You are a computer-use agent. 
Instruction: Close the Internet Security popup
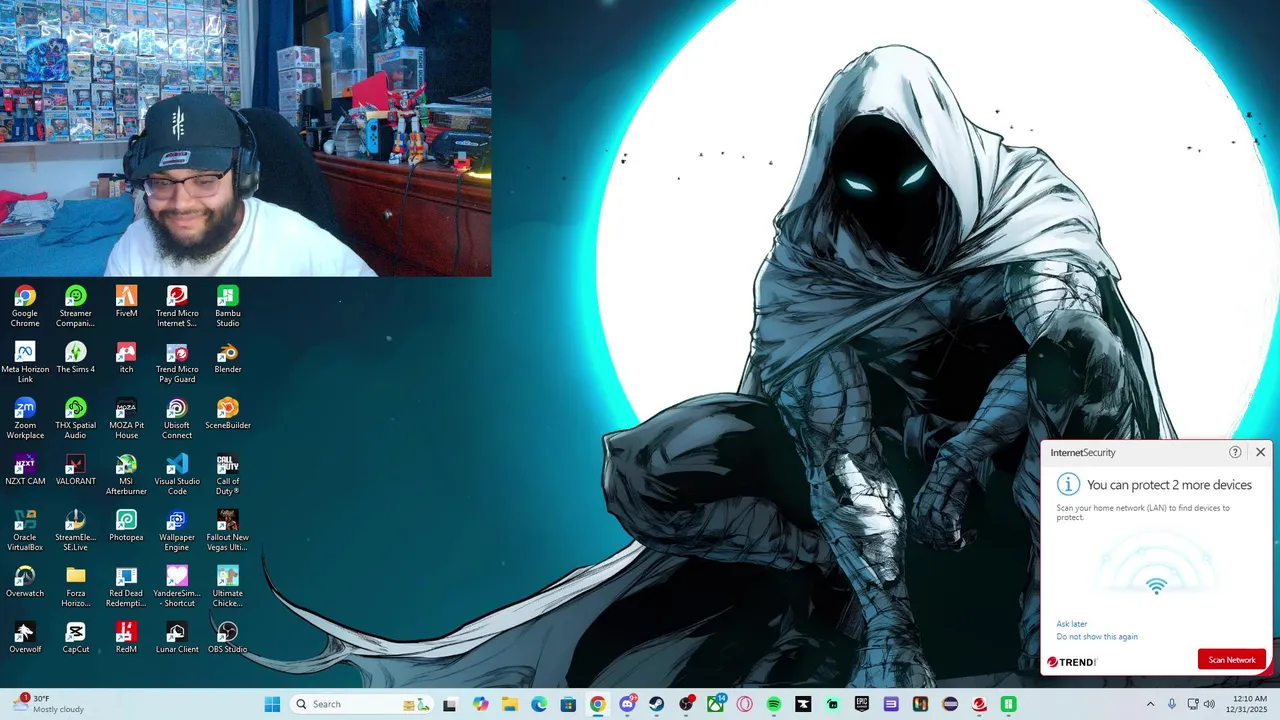[1260, 452]
